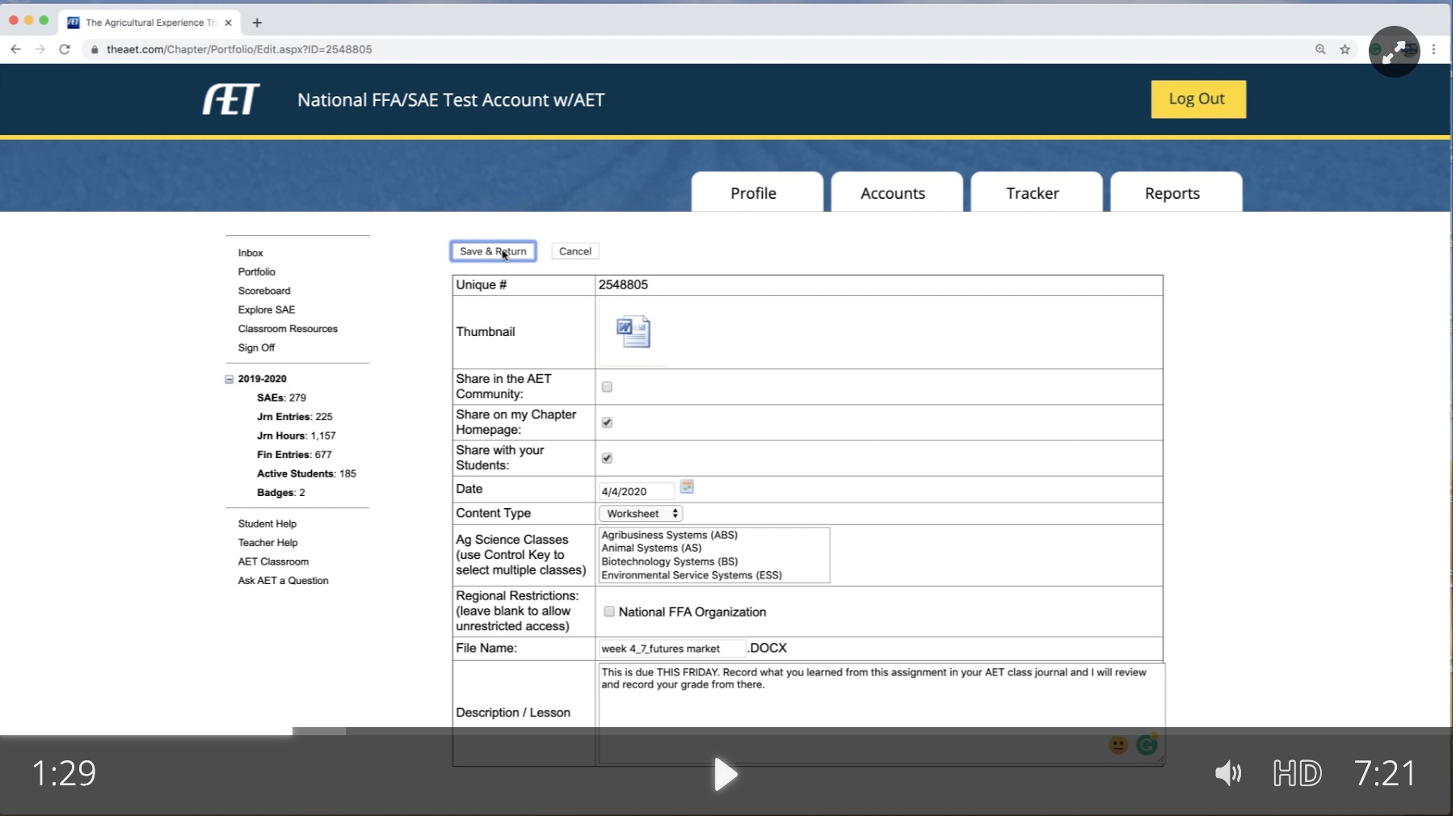The height and width of the screenshot is (816, 1456).
Task: Play the video
Action: 726,774
